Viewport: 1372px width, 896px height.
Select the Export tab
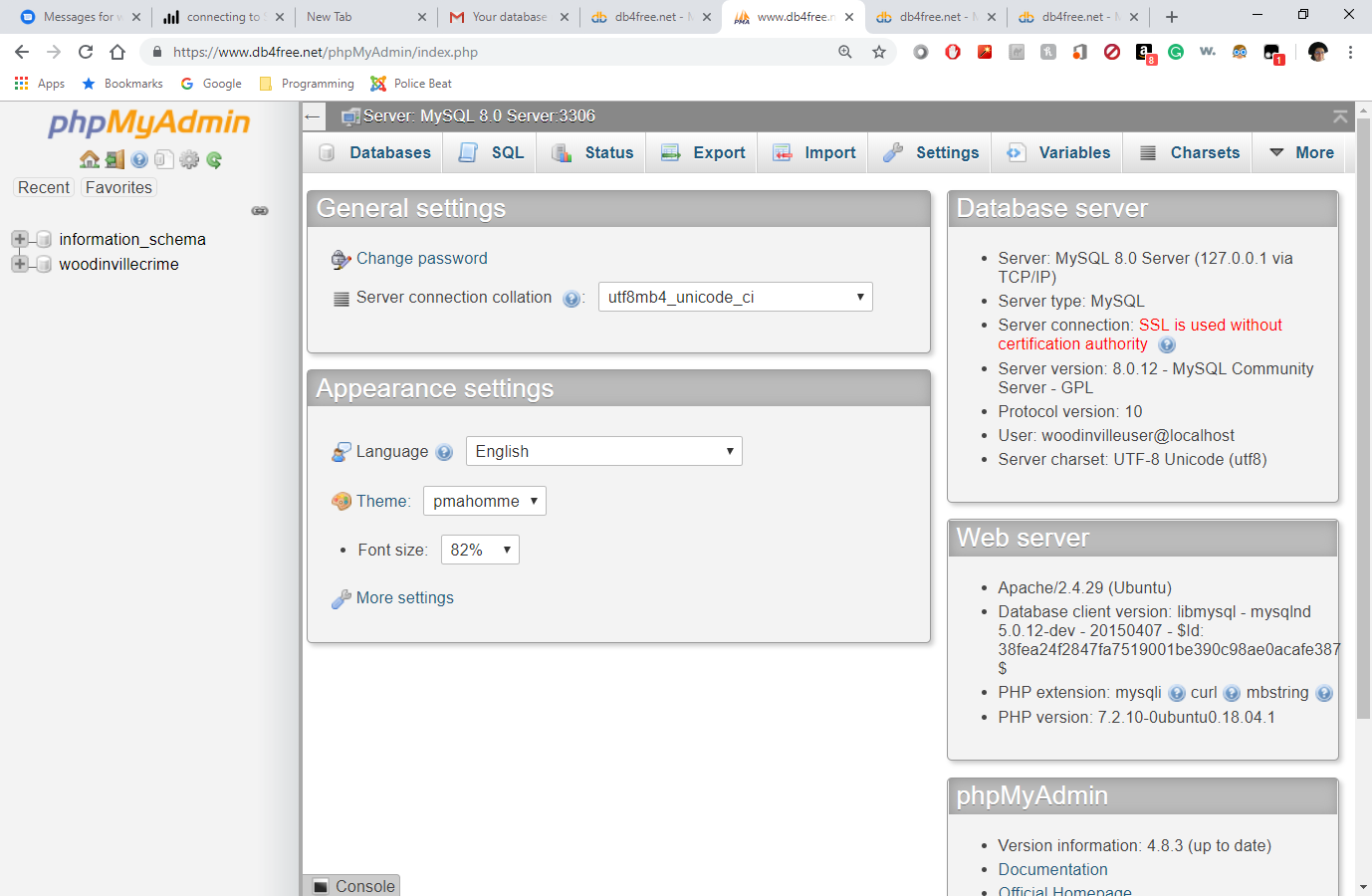tap(703, 152)
